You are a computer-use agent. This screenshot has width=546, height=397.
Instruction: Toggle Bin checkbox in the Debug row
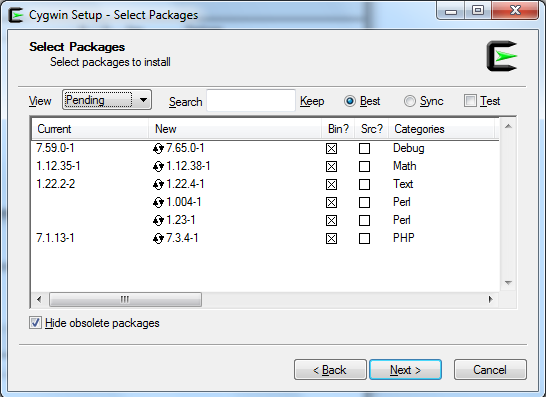(x=331, y=149)
